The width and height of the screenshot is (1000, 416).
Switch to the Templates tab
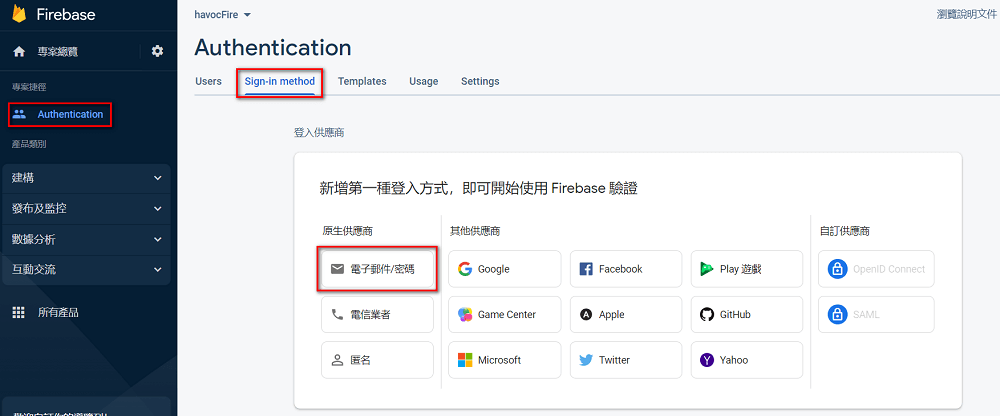(x=362, y=81)
